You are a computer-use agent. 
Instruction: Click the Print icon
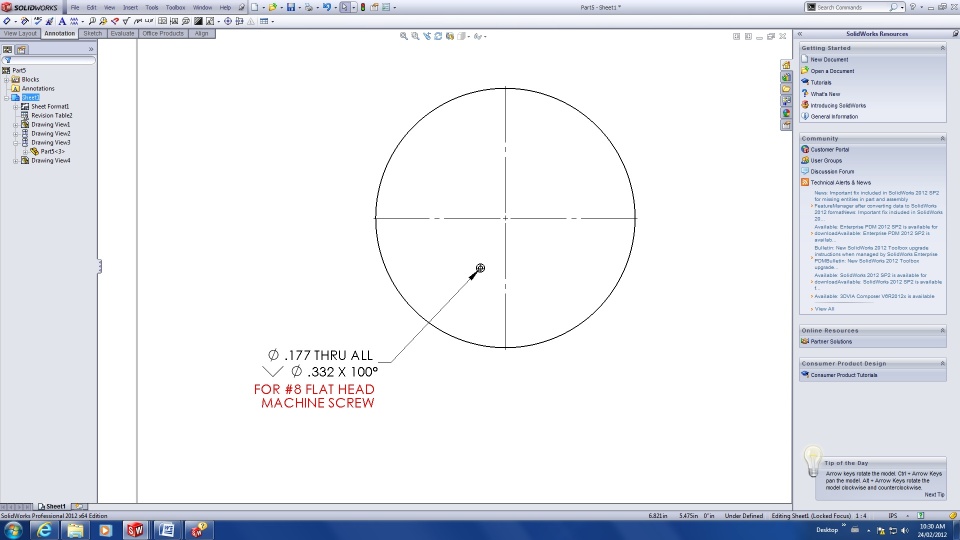click(x=309, y=7)
